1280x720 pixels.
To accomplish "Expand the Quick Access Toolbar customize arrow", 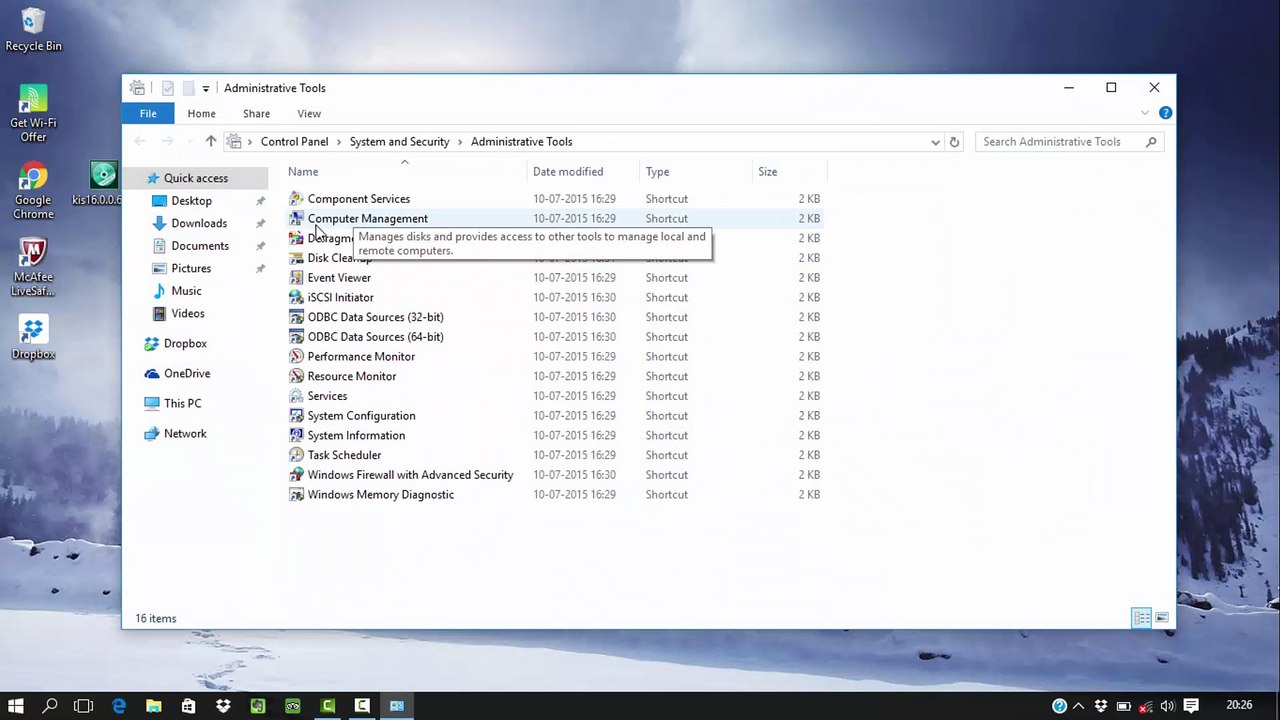I will pyautogui.click(x=205, y=88).
